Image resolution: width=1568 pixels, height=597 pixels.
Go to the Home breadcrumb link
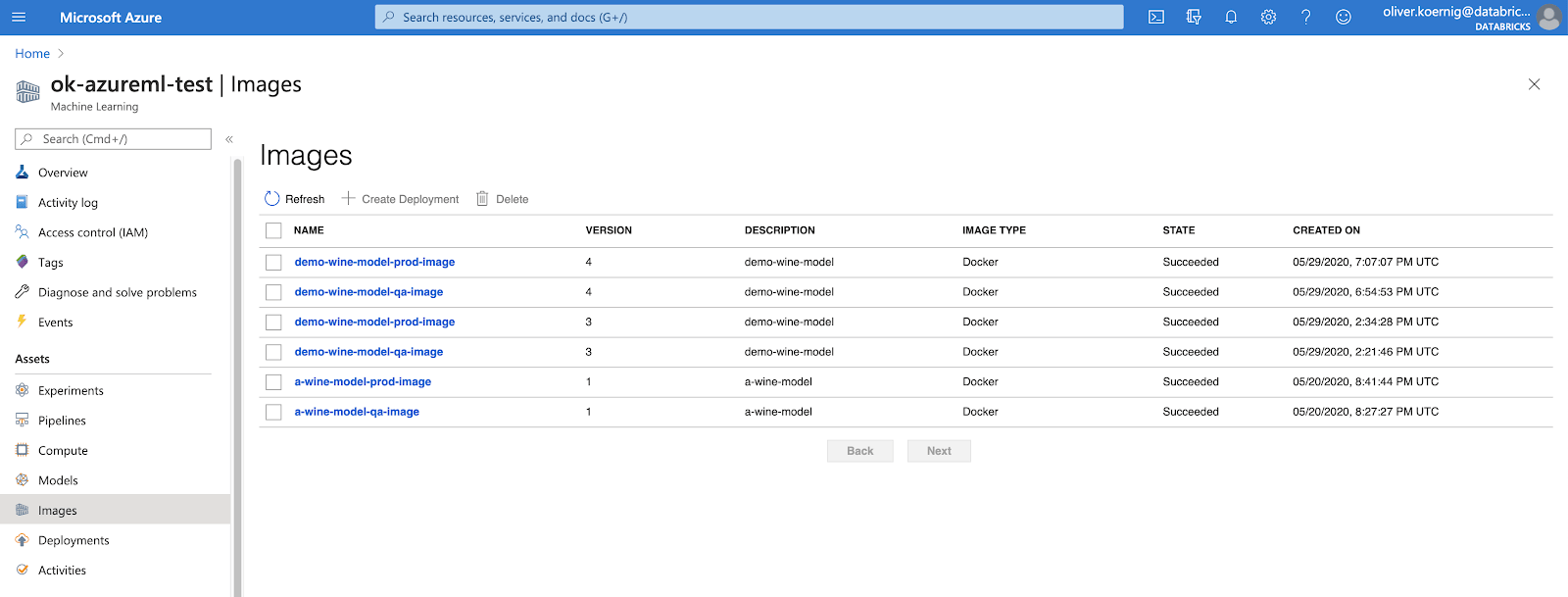(x=32, y=54)
